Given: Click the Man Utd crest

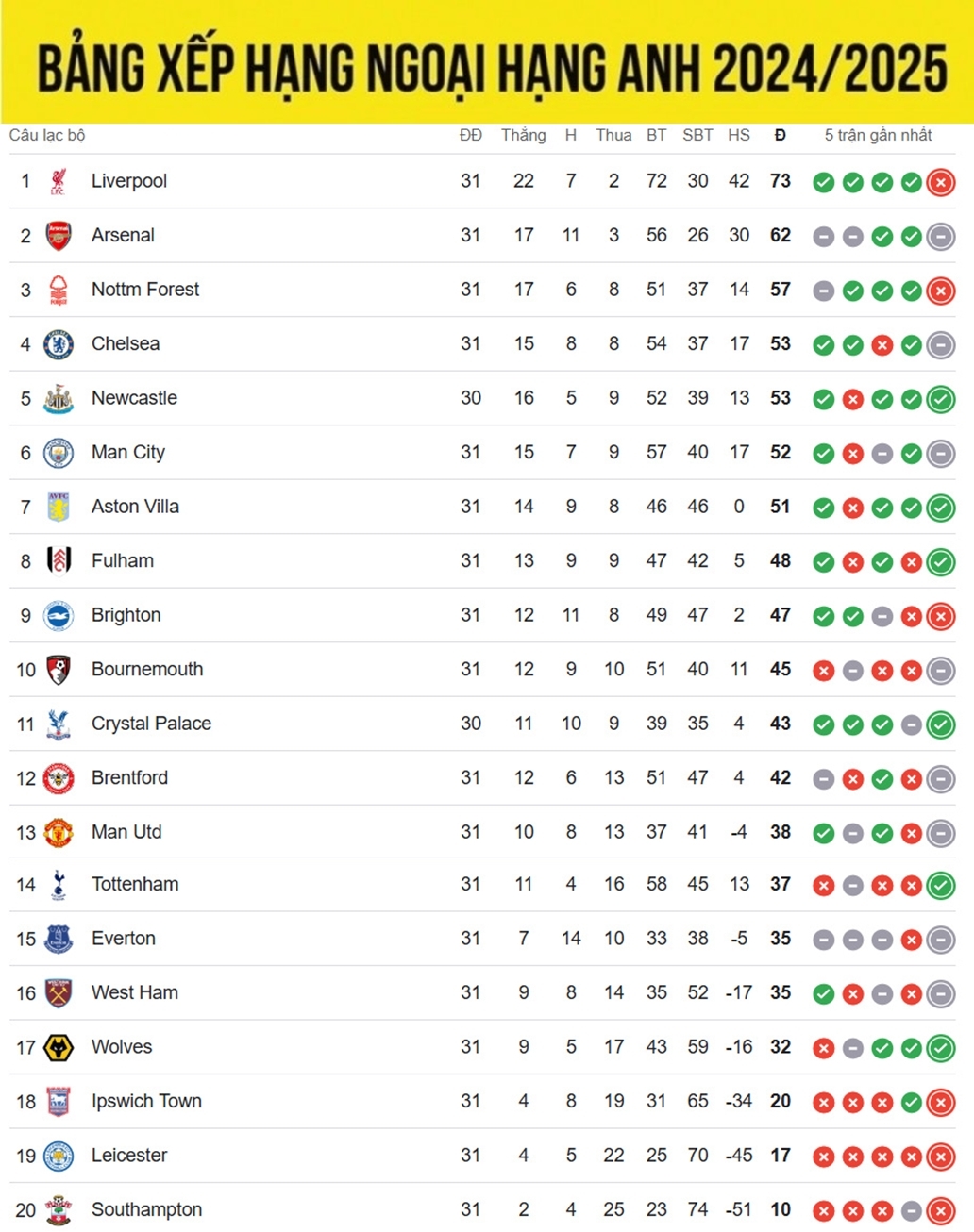Looking at the screenshot, I should pos(59,832).
